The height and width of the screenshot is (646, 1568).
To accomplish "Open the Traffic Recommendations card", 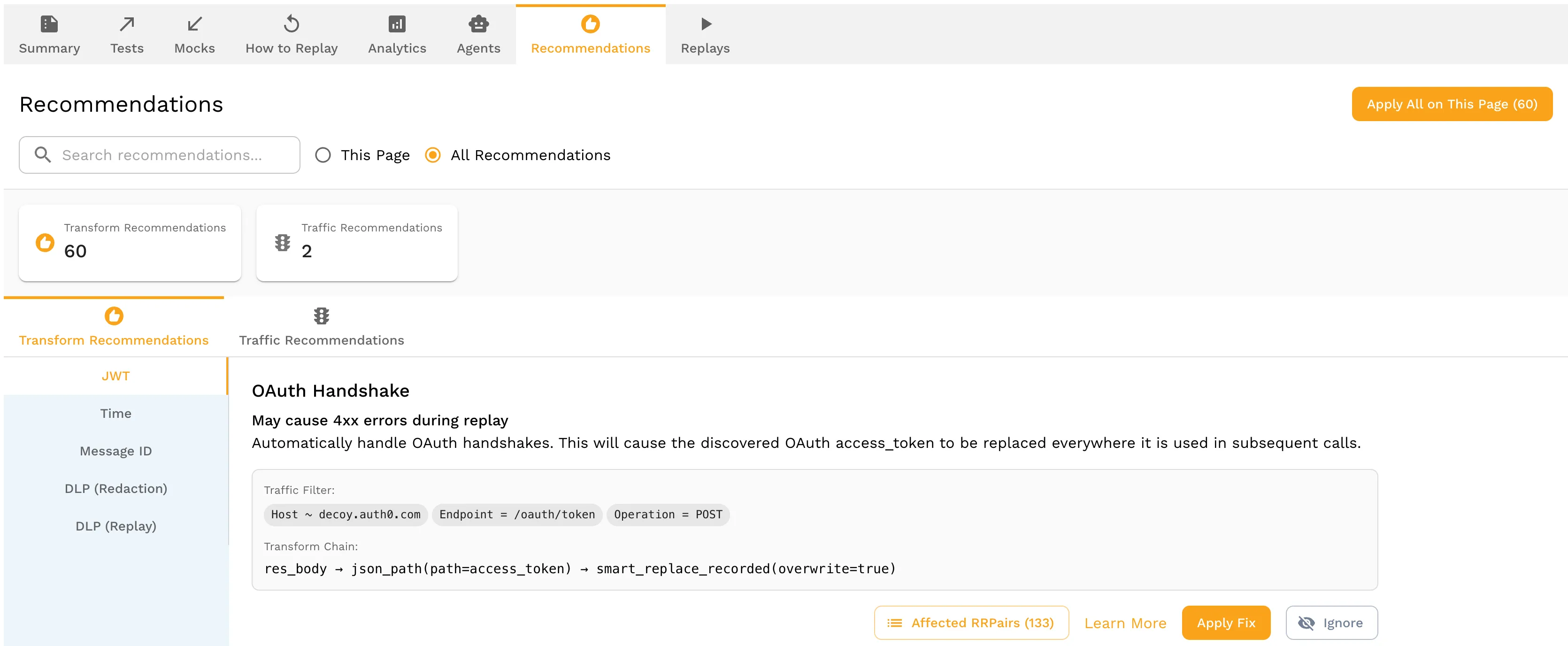I will tap(356, 242).
